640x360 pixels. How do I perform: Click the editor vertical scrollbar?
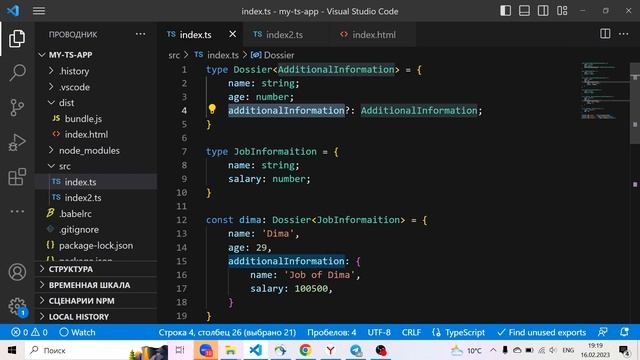635,103
